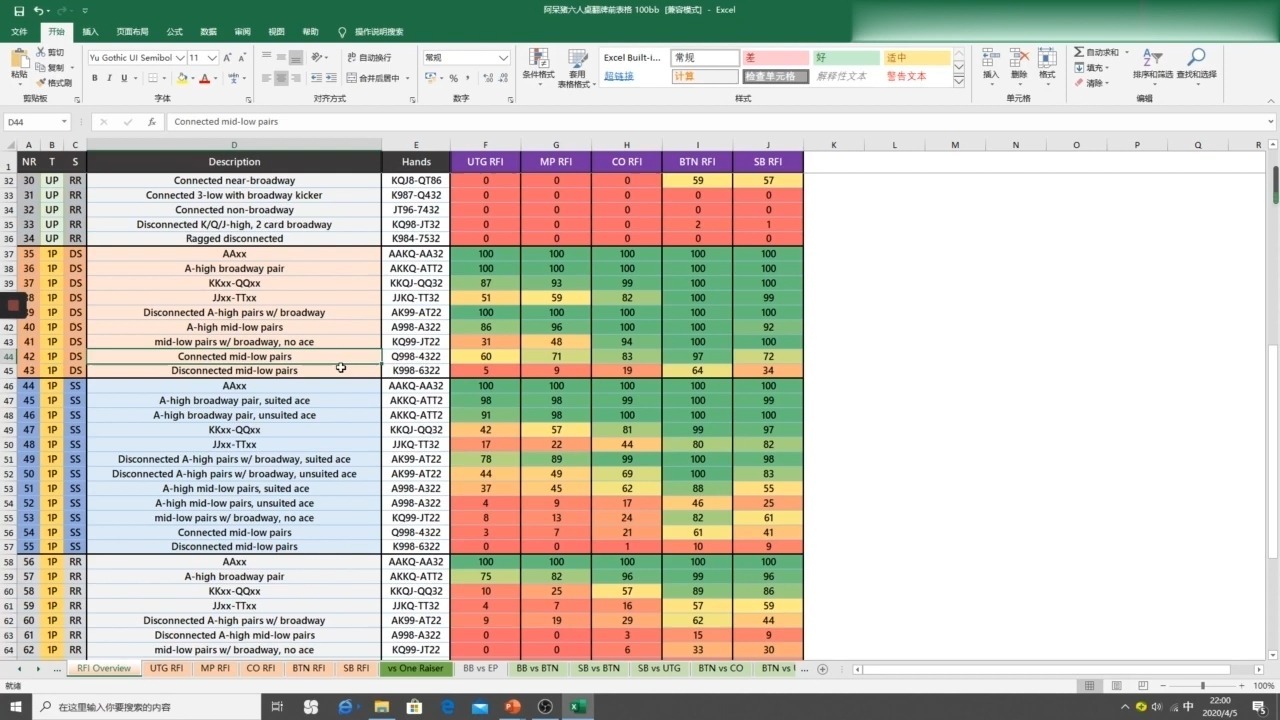1280x720 pixels.
Task: Switch to the 插入 (Insert) ribbon tab
Action: 90,32
